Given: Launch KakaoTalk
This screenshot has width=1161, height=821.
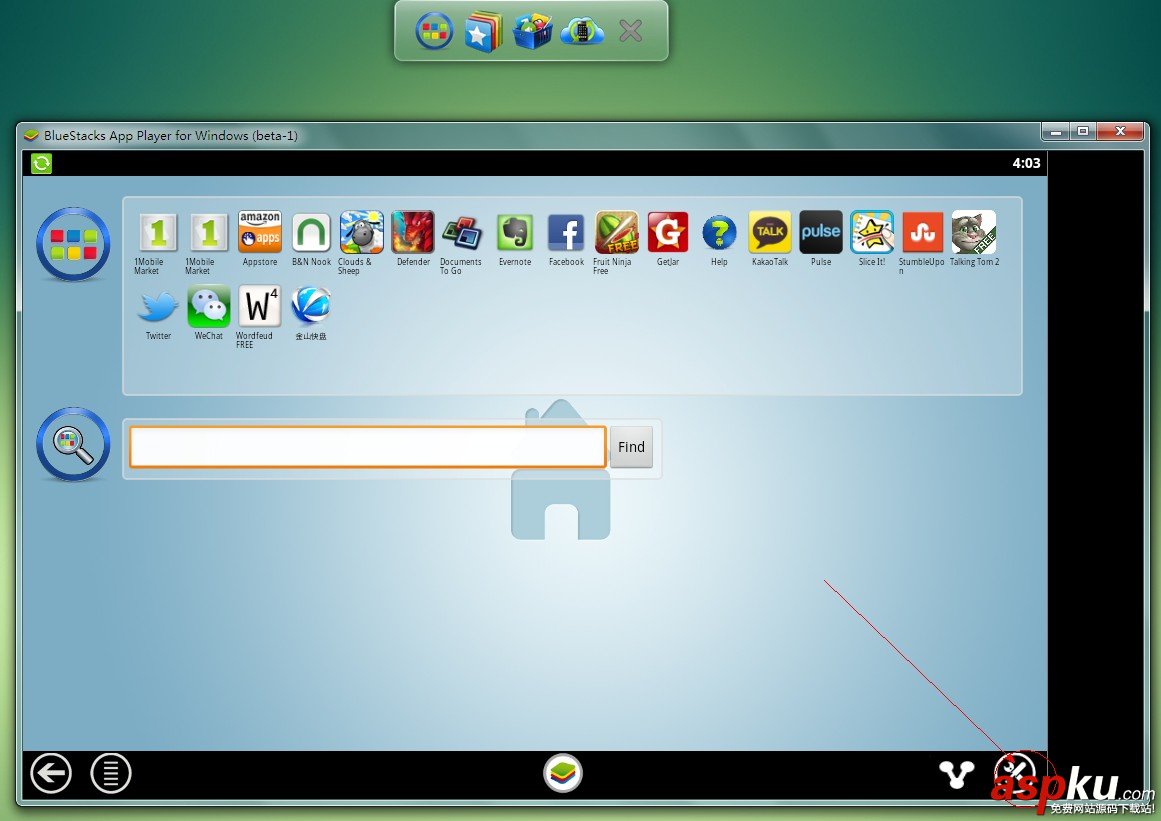Looking at the screenshot, I should (x=769, y=232).
